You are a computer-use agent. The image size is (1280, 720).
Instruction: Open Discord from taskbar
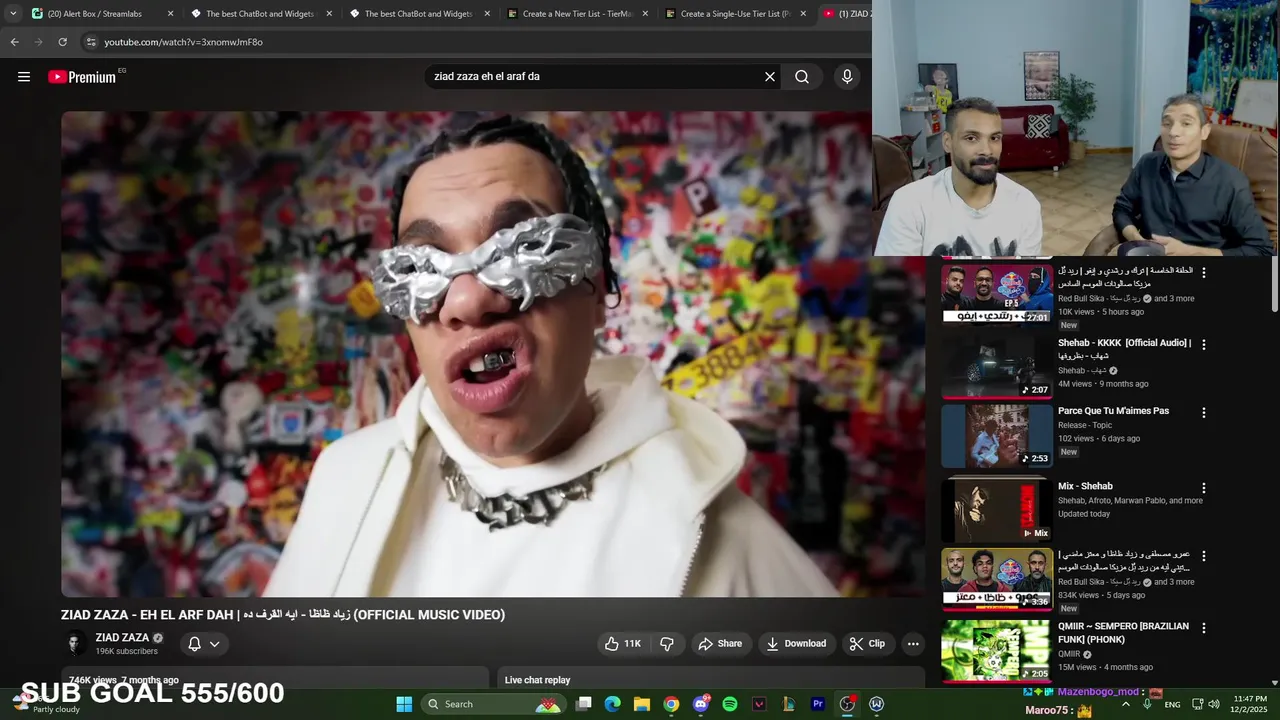(x=701, y=704)
